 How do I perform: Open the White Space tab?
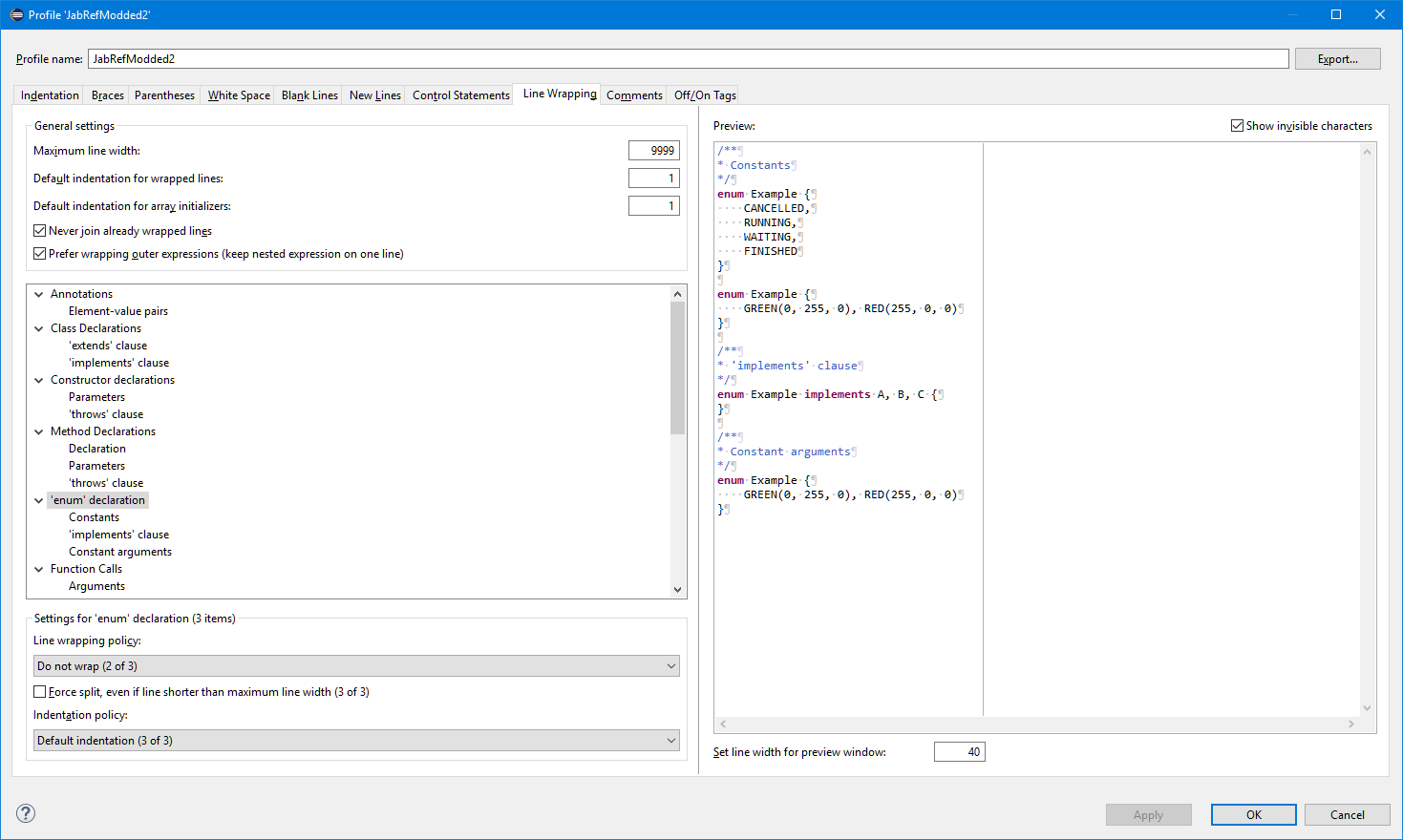click(x=239, y=95)
